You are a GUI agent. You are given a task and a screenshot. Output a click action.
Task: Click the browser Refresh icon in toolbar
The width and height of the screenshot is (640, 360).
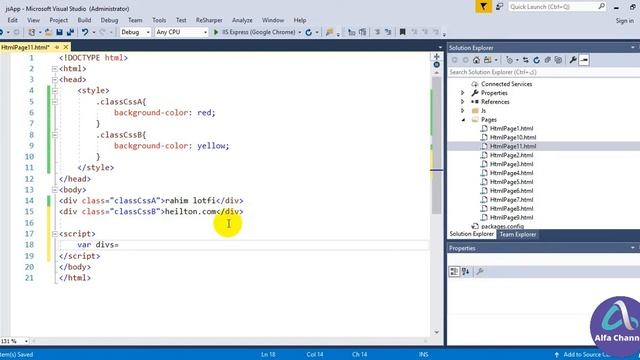point(309,32)
